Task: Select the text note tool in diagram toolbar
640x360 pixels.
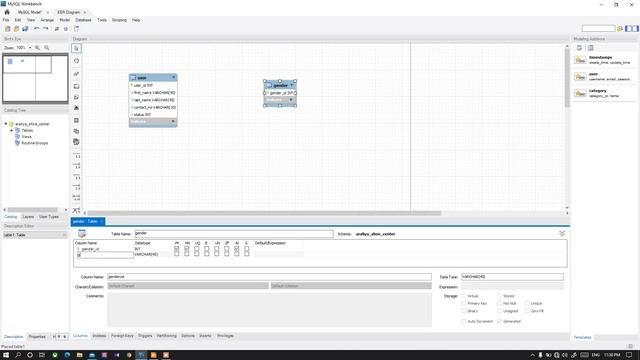Action: [76, 97]
